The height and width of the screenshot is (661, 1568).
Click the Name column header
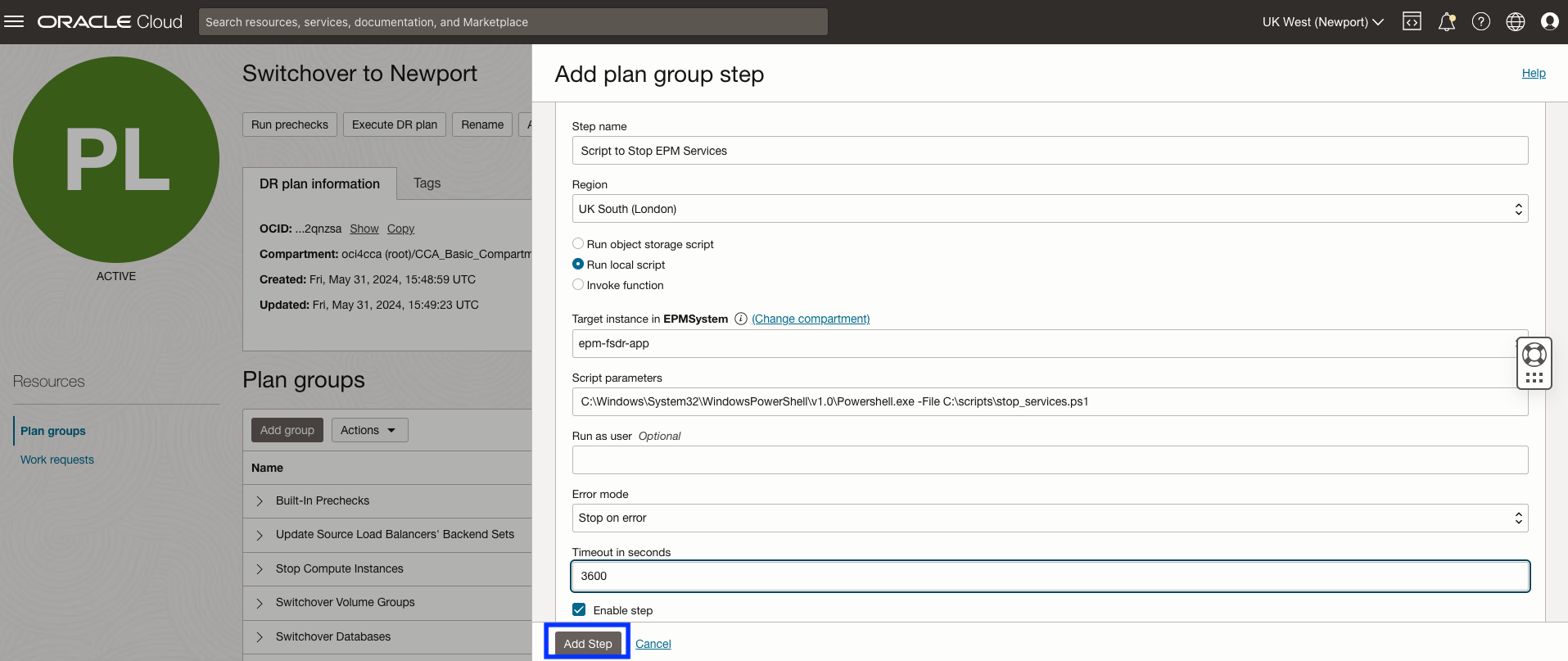click(267, 468)
